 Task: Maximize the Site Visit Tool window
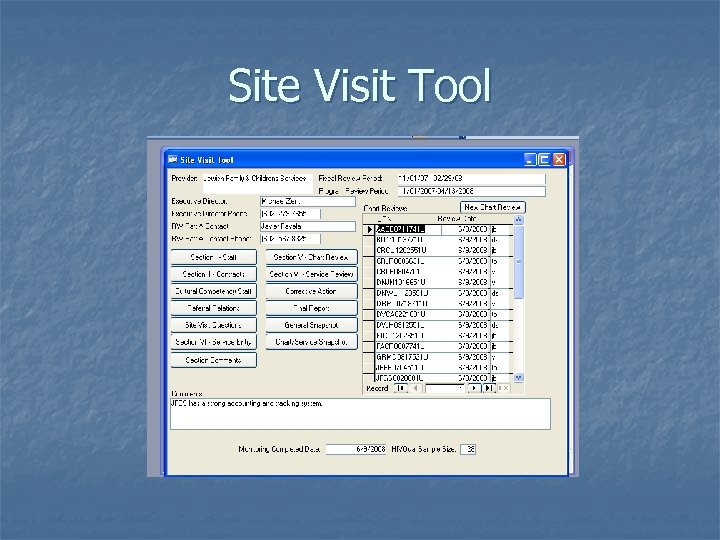tap(545, 159)
